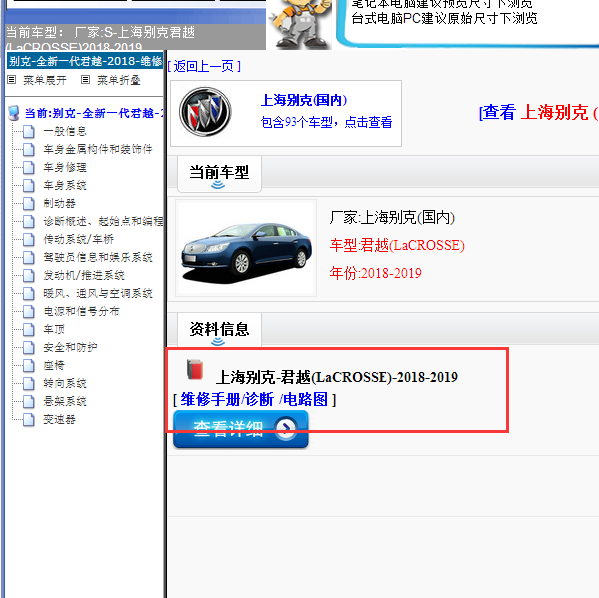Click page icon beside 安全和防护

[29, 347]
